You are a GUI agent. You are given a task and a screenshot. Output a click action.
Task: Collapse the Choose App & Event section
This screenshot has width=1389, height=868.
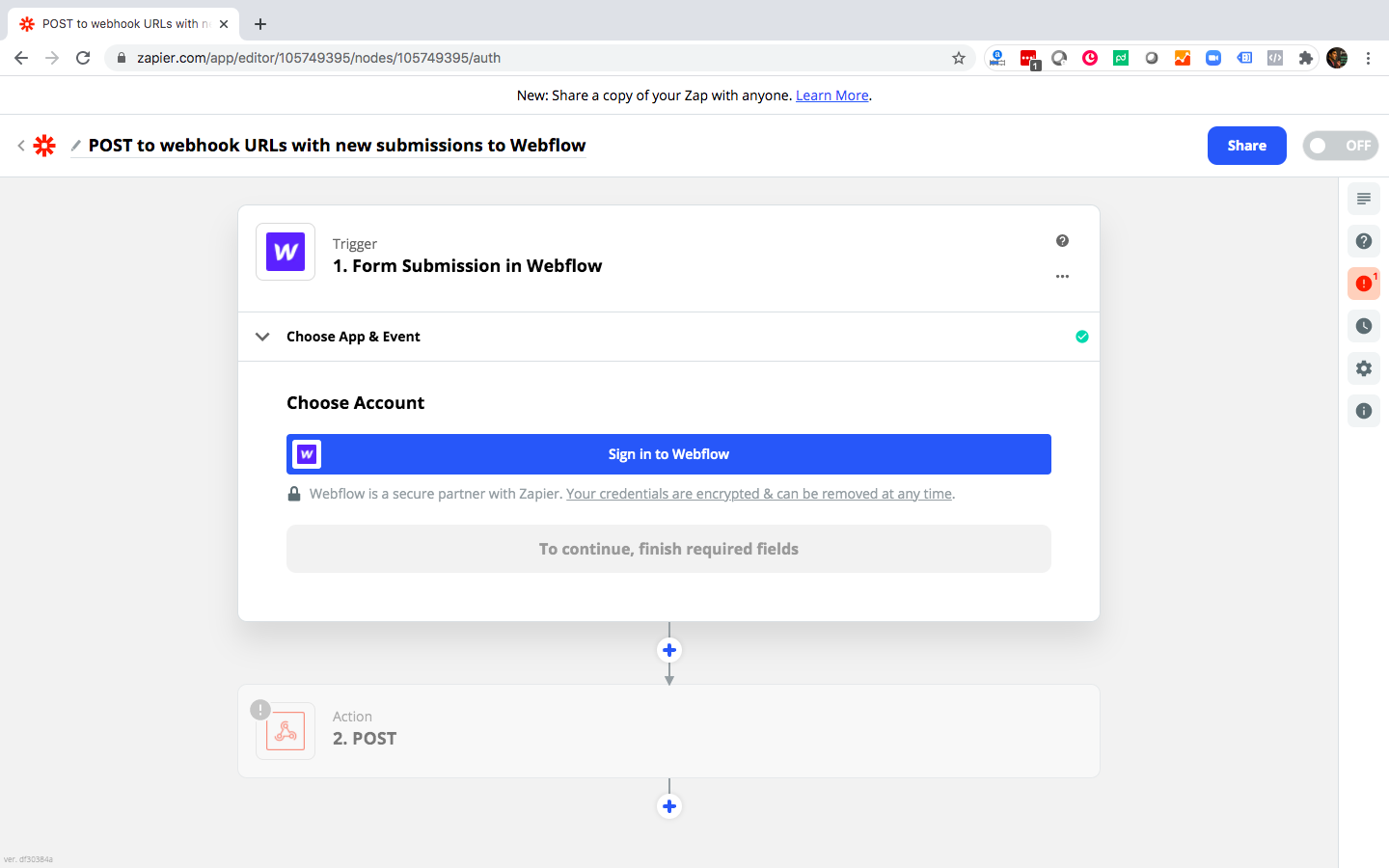tap(262, 337)
